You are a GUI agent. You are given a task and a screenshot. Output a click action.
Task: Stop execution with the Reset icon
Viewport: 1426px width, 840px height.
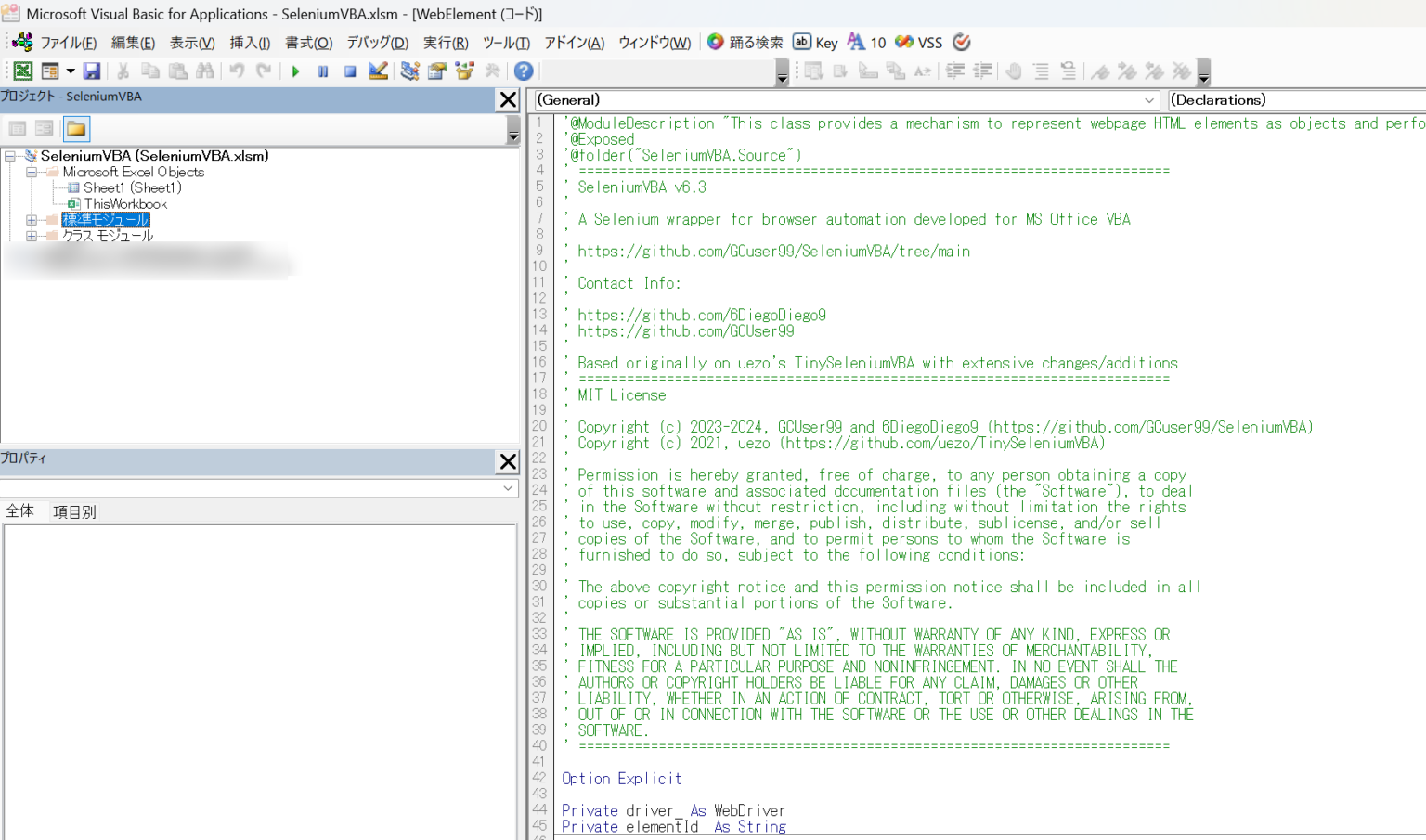[x=348, y=71]
